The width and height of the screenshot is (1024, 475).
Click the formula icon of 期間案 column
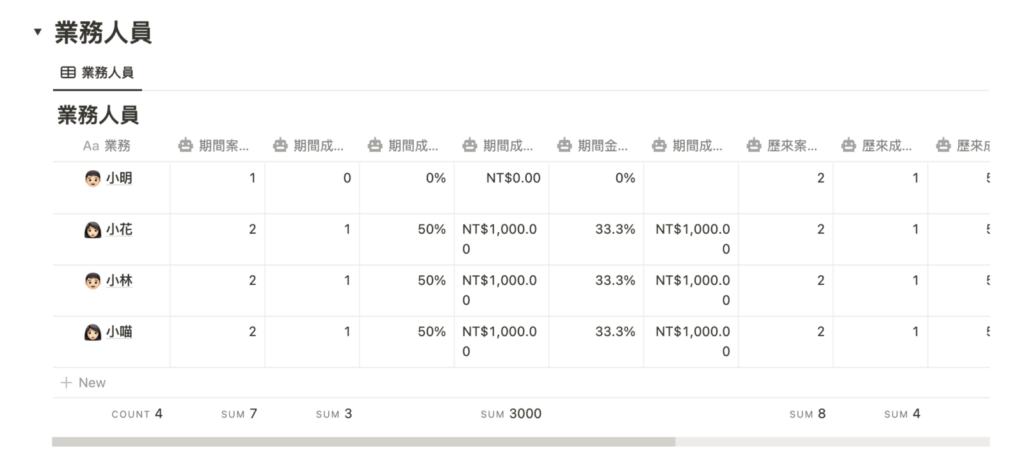pos(185,146)
